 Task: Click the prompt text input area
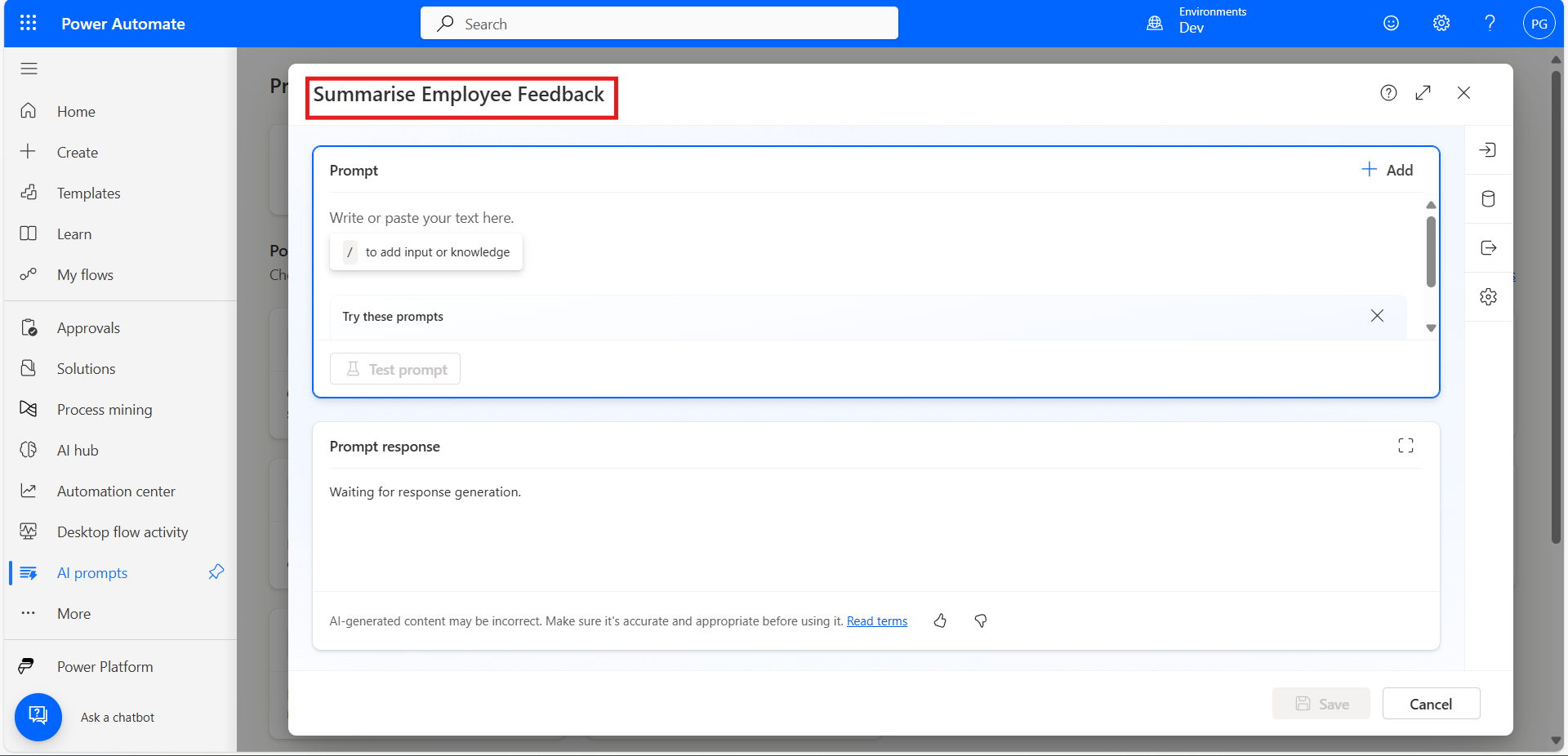coord(735,218)
